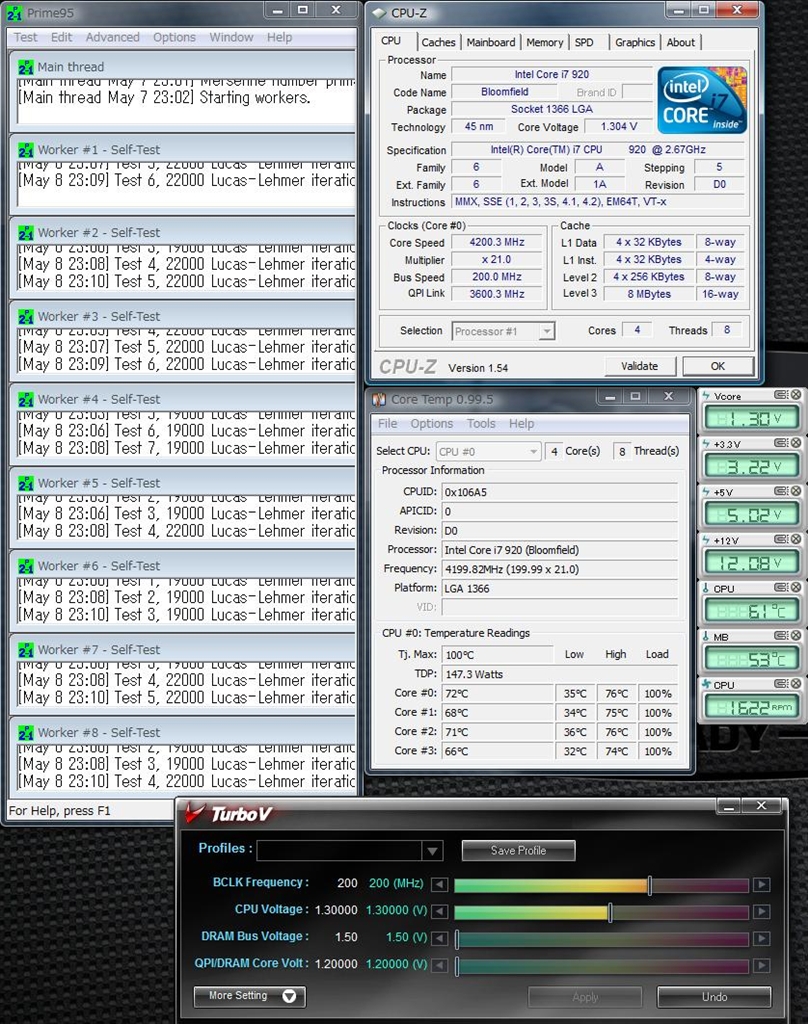Viewport: 808px width, 1024px height.
Task: Click the CPU Voltage slider handle
Action: coord(610,912)
